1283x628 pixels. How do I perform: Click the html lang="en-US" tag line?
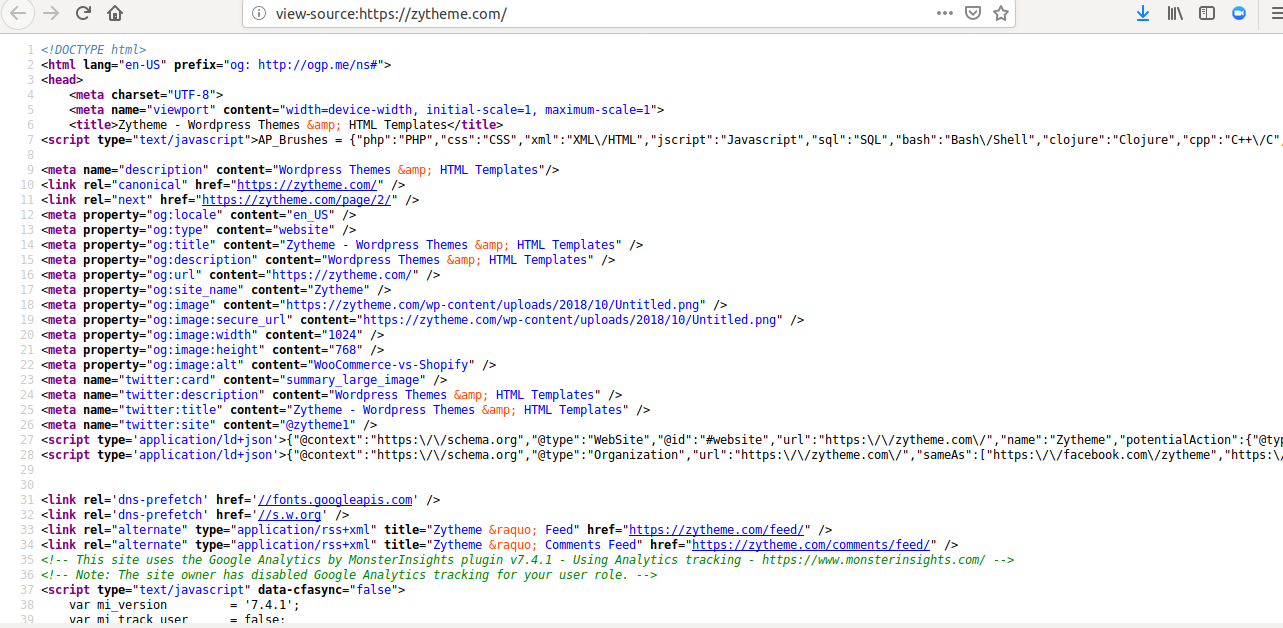(x=216, y=65)
